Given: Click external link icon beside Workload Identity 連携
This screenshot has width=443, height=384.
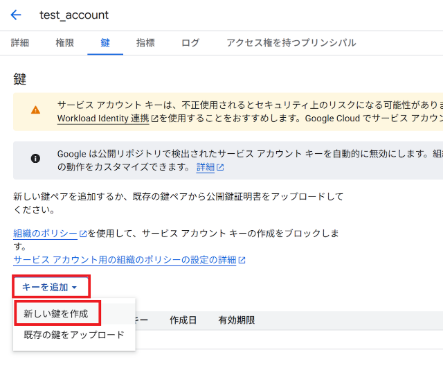Looking at the screenshot, I should pyautogui.click(x=154, y=119).
